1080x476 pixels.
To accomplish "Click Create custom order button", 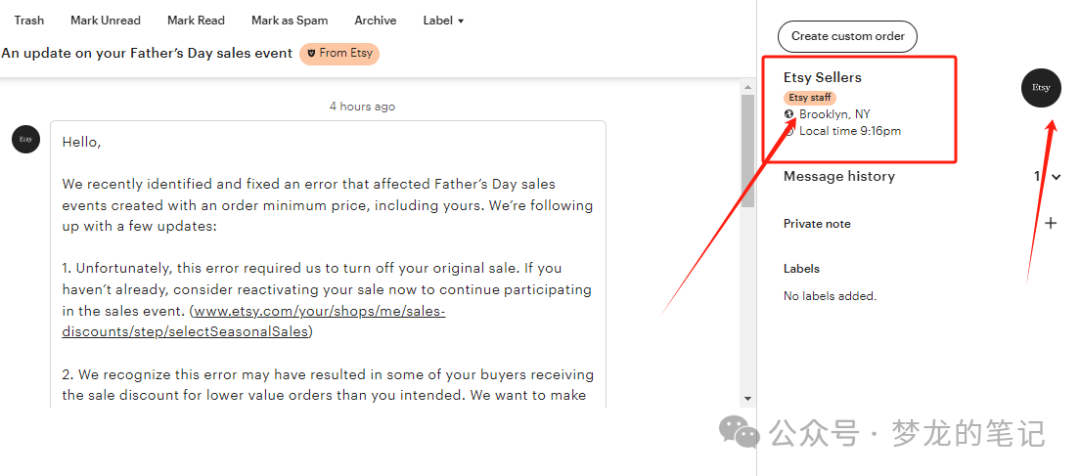I will [847, 37].
